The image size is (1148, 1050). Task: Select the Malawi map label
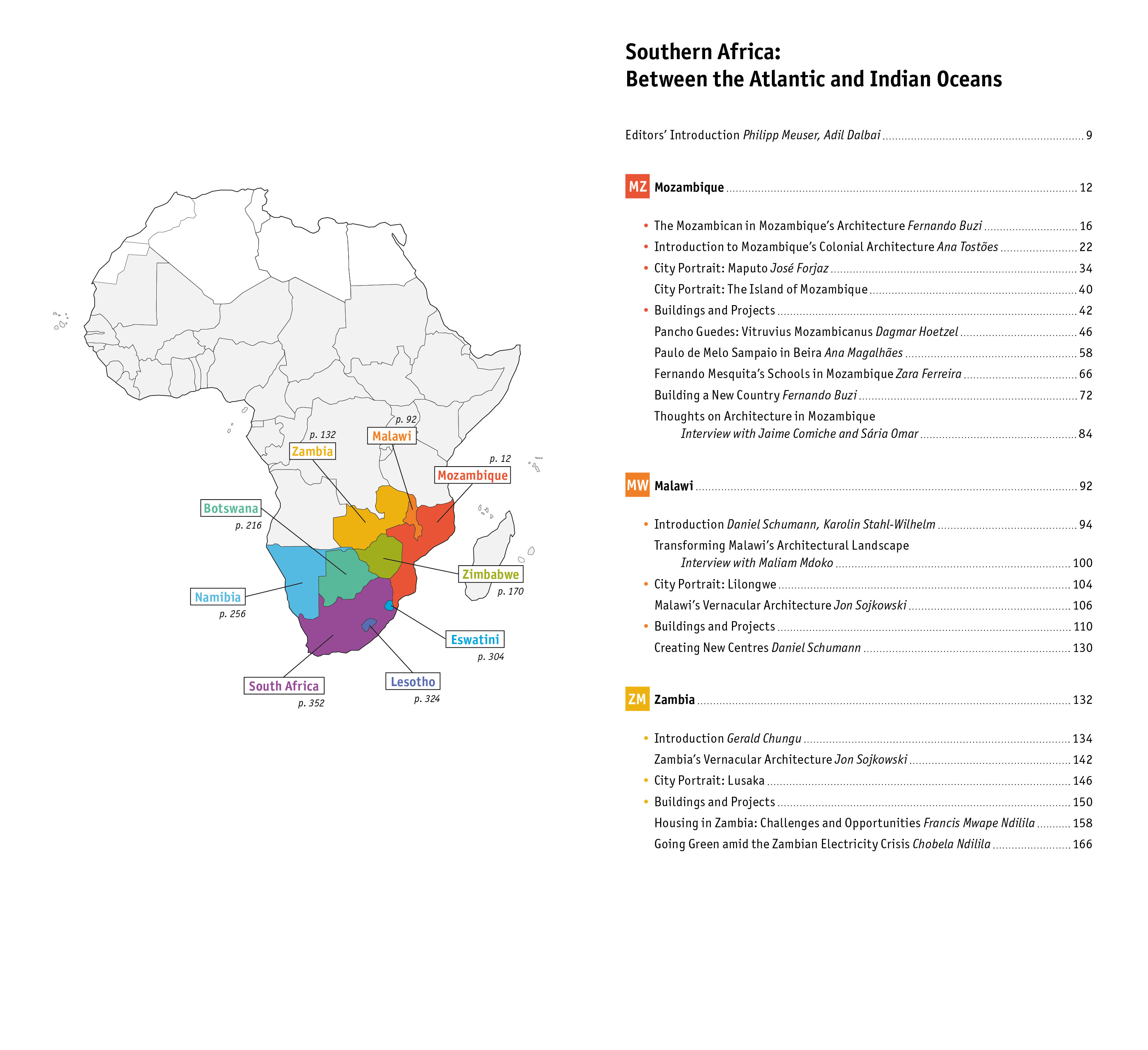391,436
